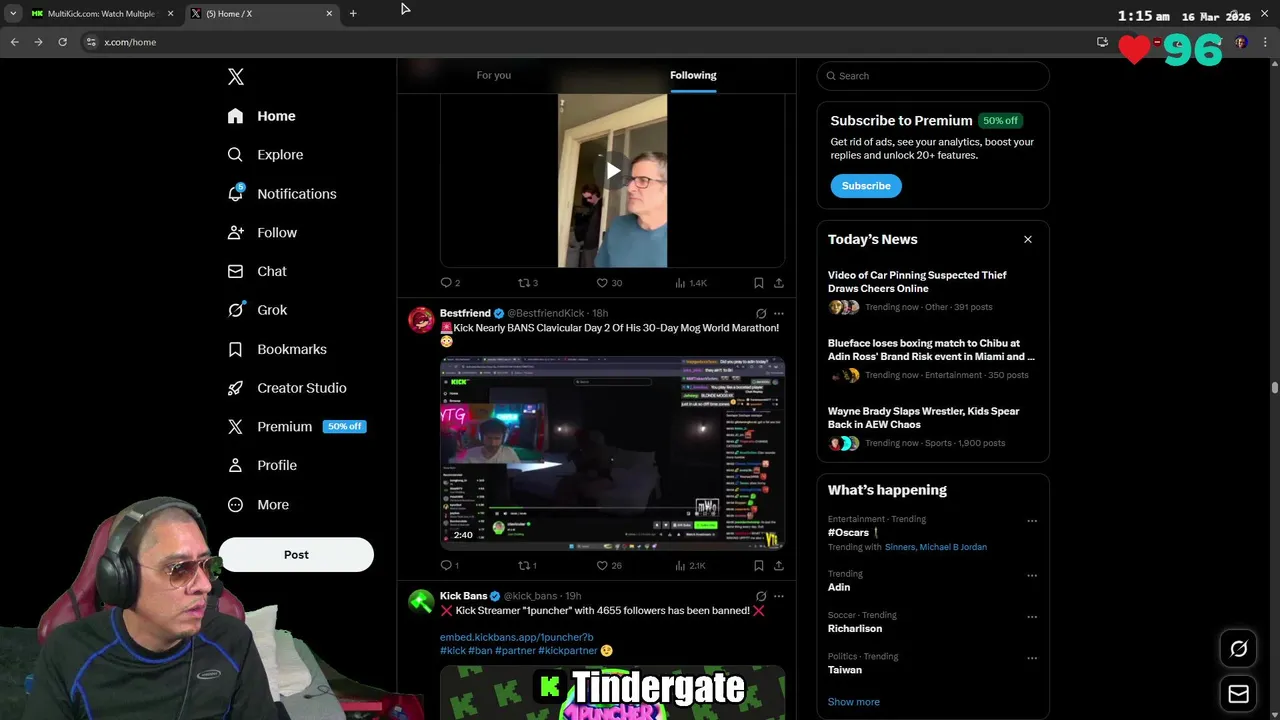Share Bestfriend's post with 2.1K views
This screenshot has width=1280, height=720.
779,566
